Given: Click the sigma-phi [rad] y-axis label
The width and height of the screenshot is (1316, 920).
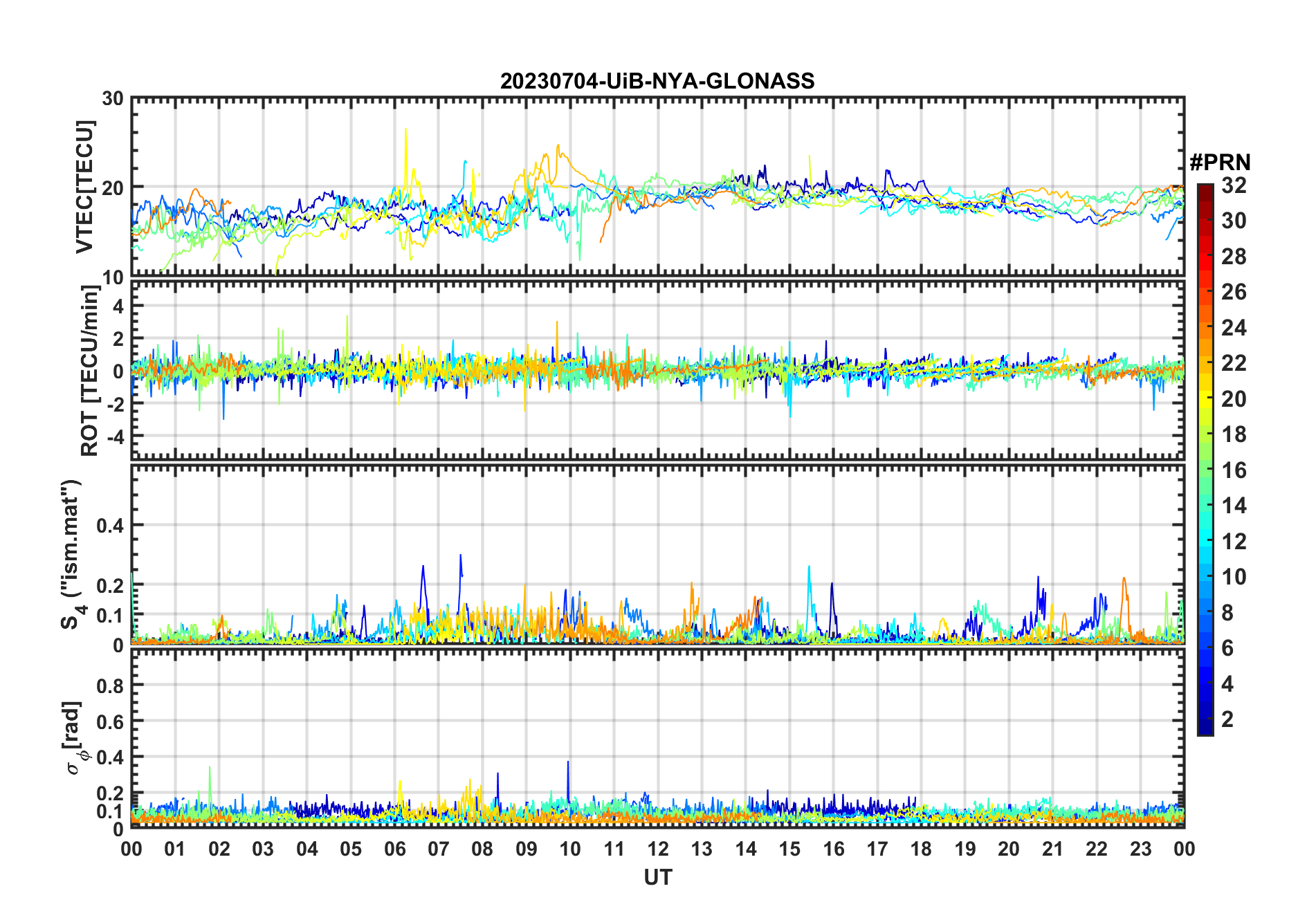Looking at the screenshot, I should click(76, 738).
